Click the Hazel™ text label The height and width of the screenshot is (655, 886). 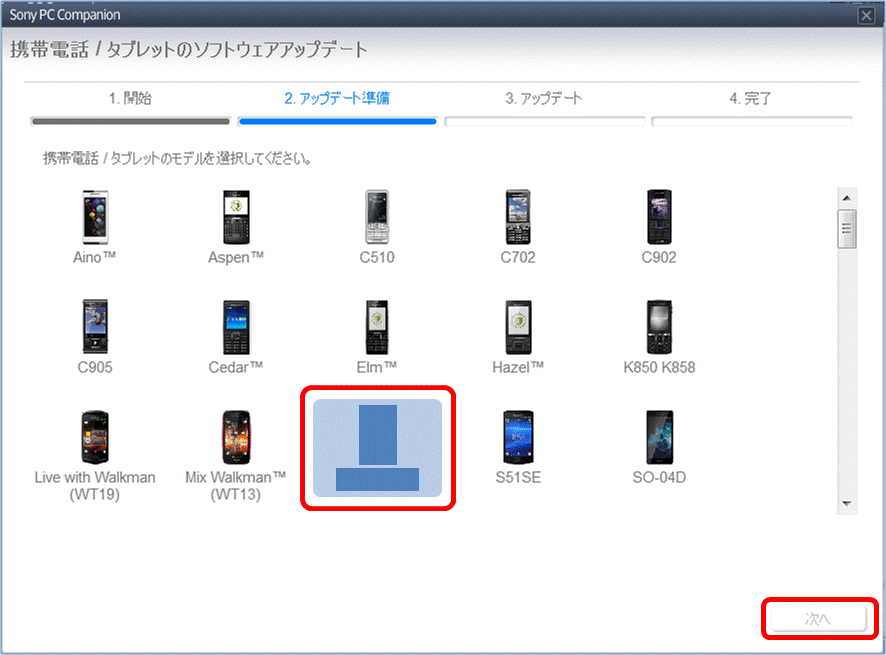tap(518, 367)
